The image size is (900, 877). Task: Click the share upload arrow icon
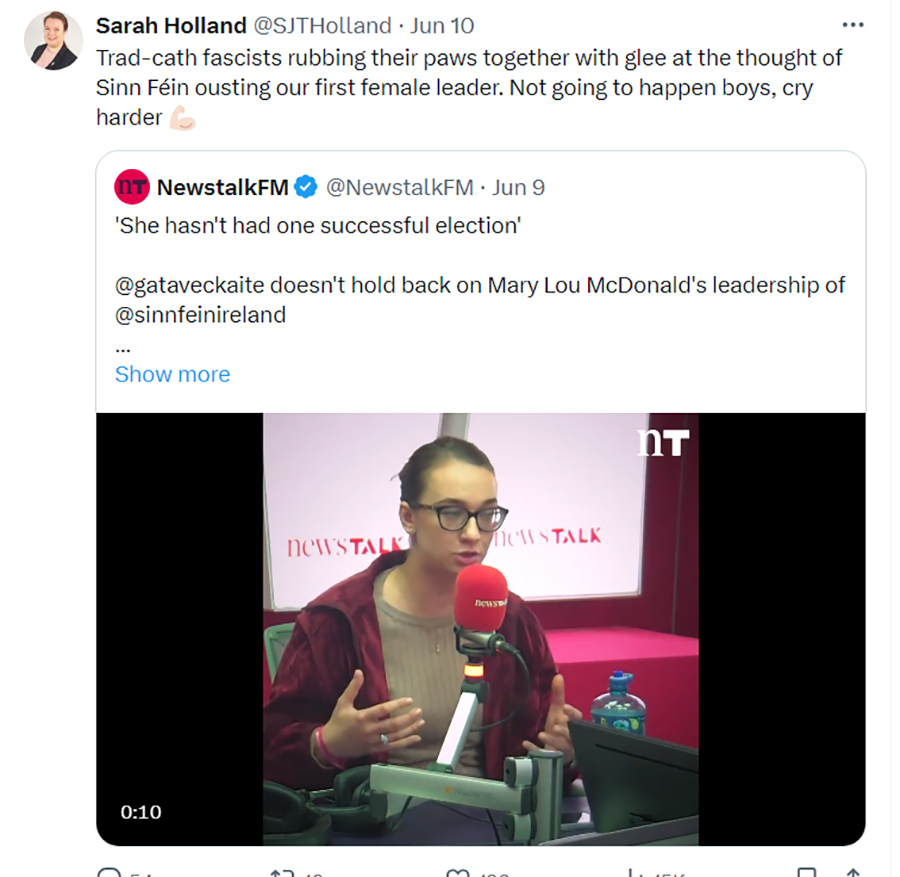(x=852, y=873)
